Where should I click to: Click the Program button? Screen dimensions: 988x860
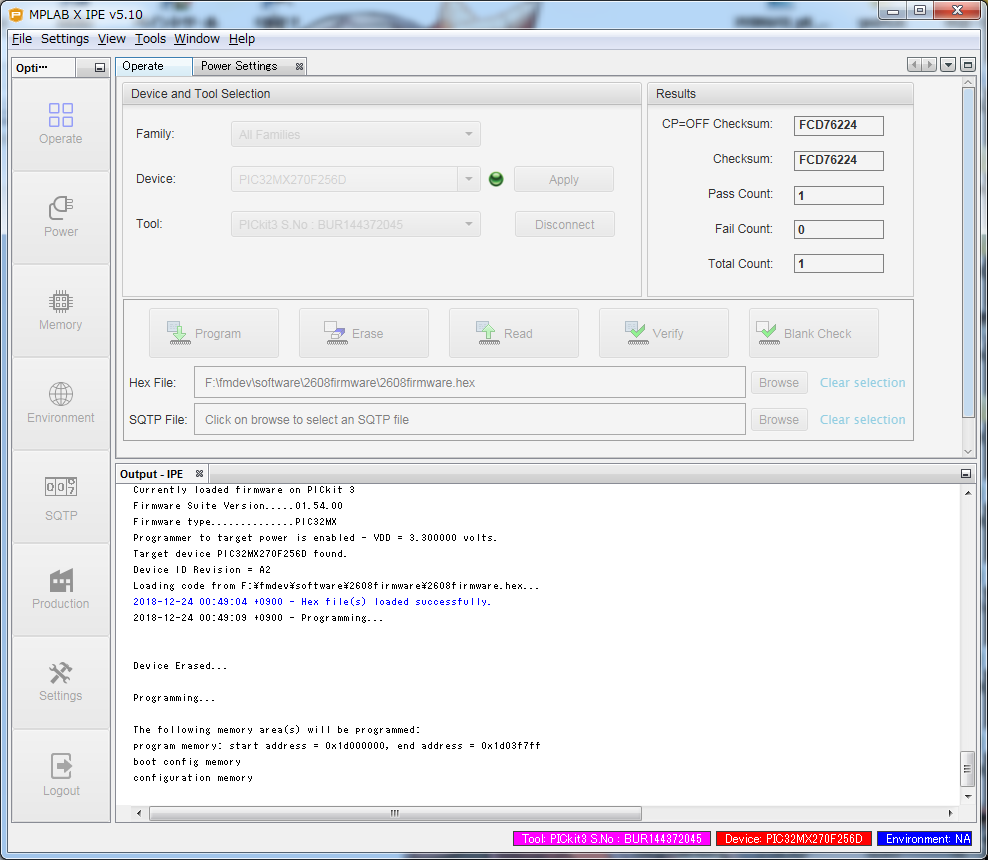pyautogui.click(x=214, y=333)
